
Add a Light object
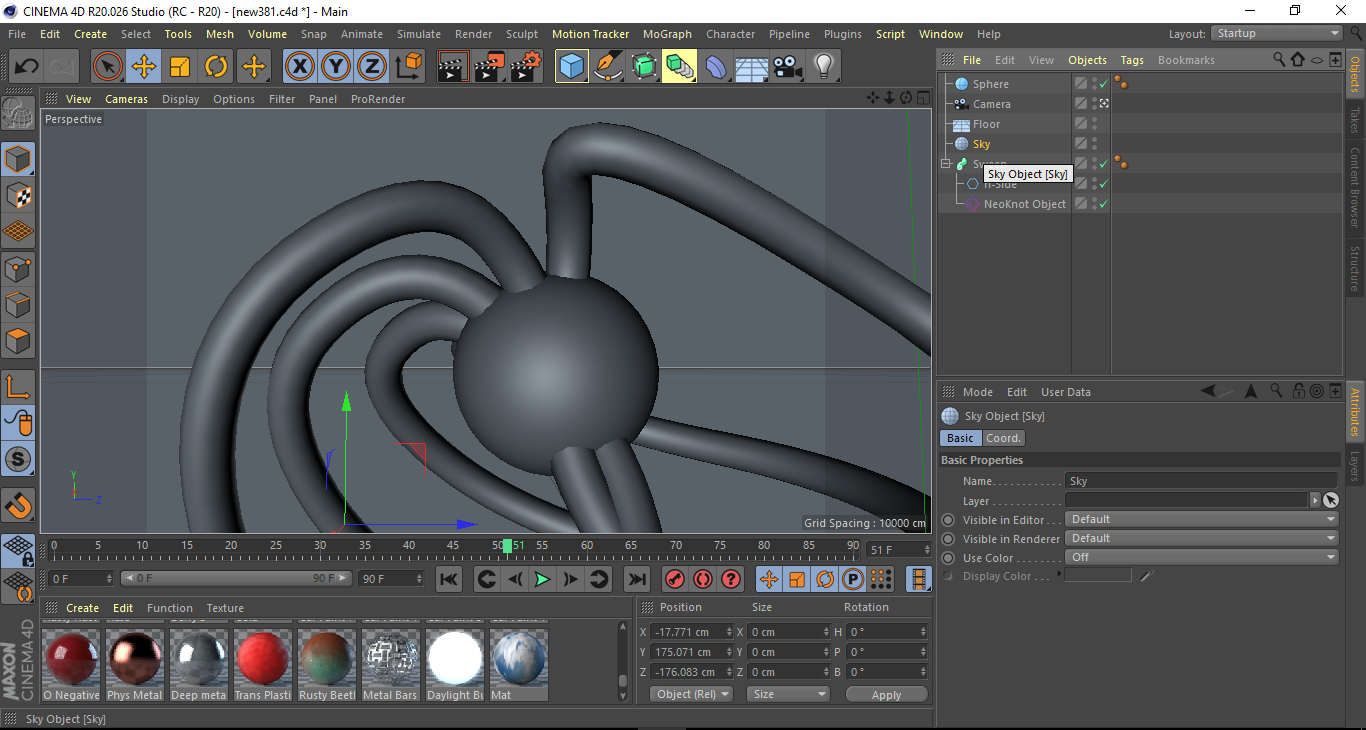click(x=823, y=67)
